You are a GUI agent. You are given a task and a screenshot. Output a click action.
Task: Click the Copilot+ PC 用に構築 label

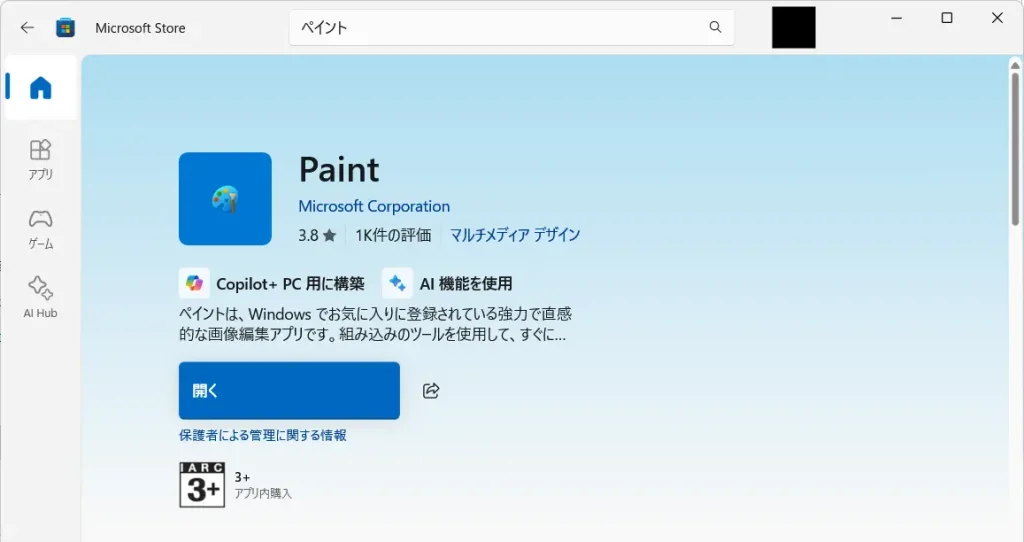click(291, 284)
